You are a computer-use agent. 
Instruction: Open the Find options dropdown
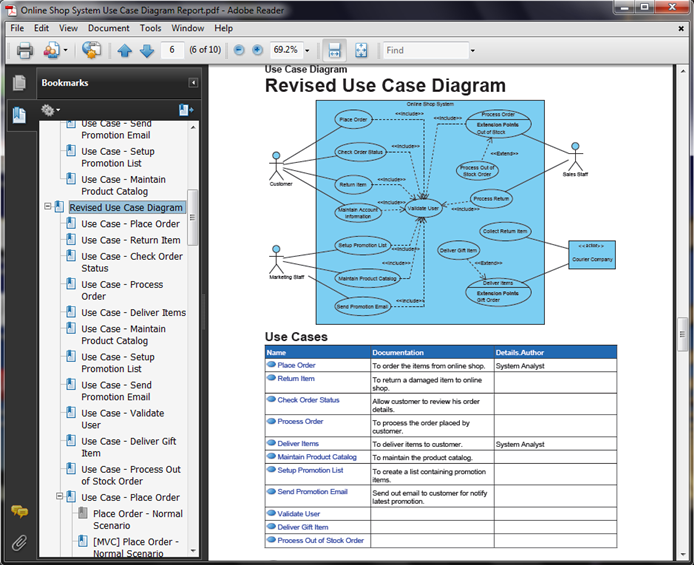click(472, 50)
